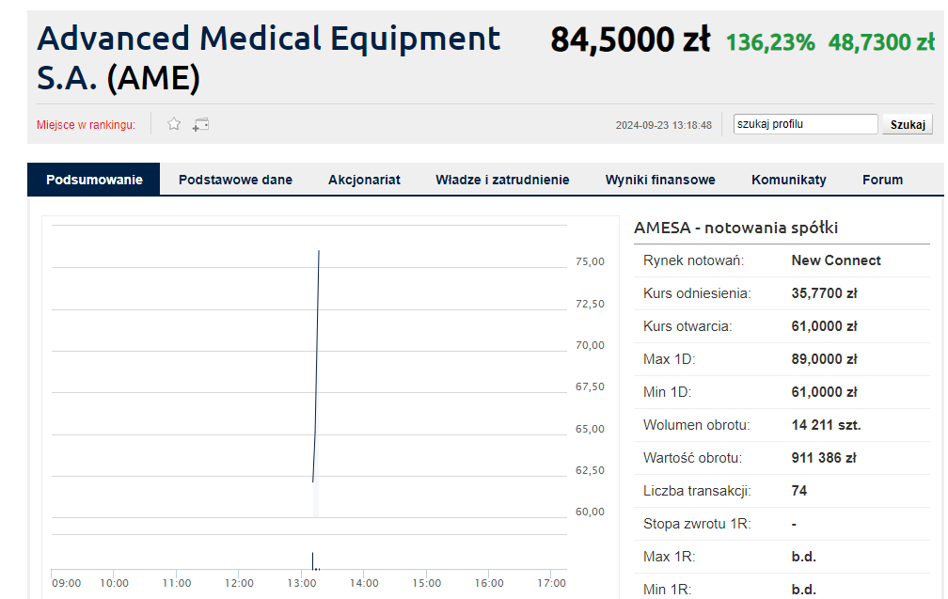Click Max 1D value 89,0000 zł
The height and width of the screenshot is (599, 948).
(825, 359)
